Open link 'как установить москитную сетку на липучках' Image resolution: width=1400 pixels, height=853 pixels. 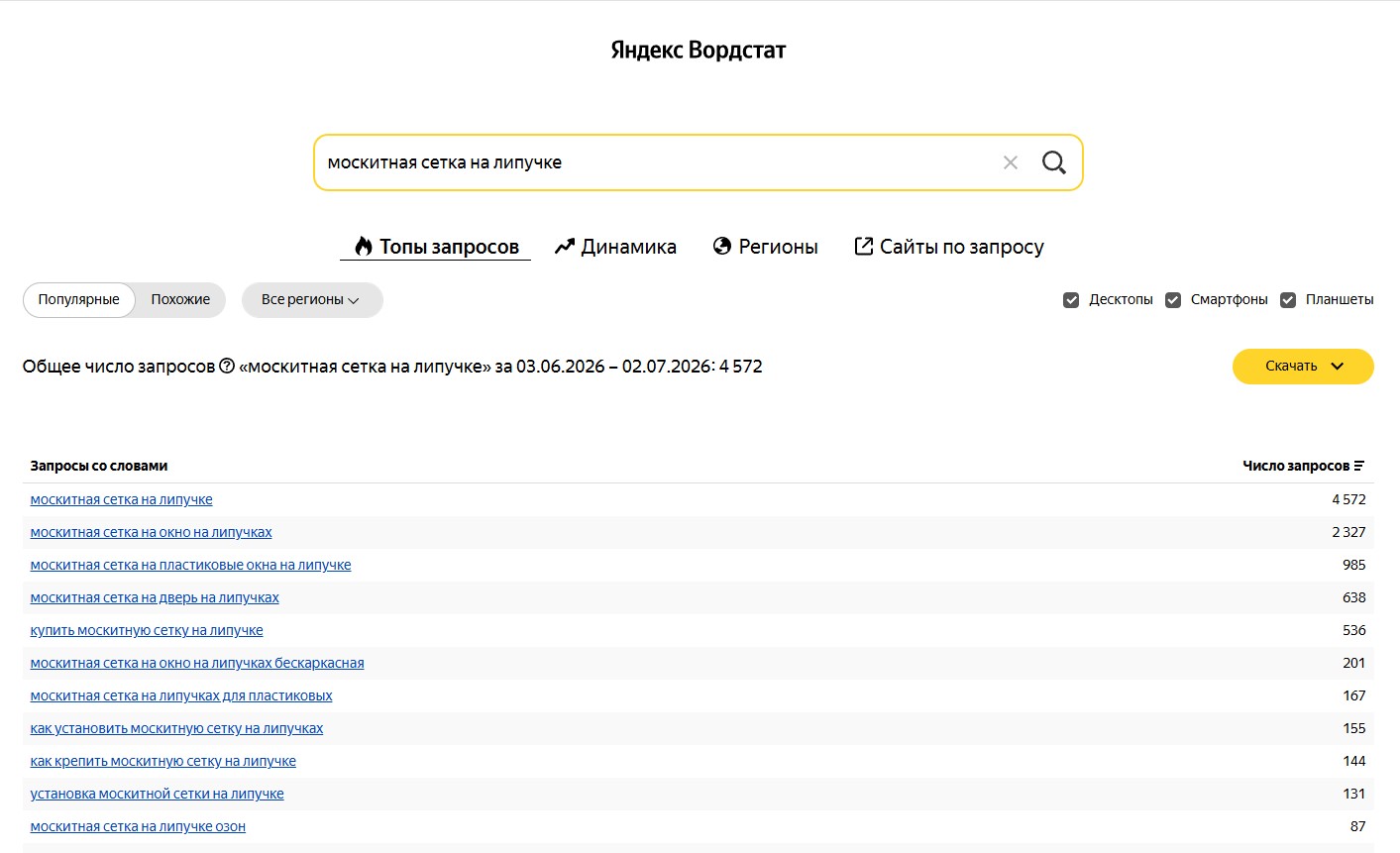tap(177, 729)
